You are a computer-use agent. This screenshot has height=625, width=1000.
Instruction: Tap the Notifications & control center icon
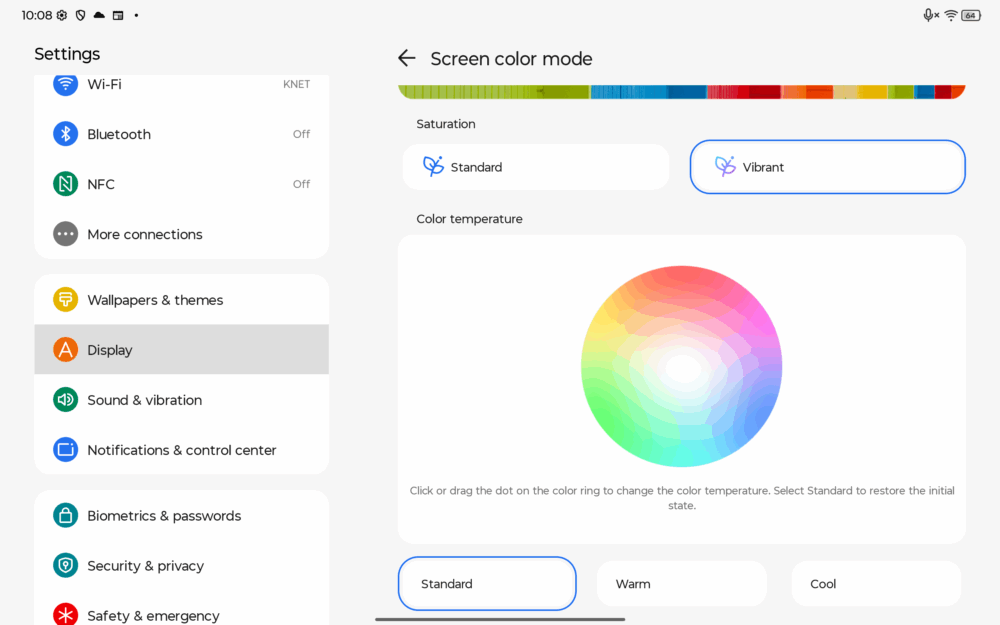coord(65,450)
